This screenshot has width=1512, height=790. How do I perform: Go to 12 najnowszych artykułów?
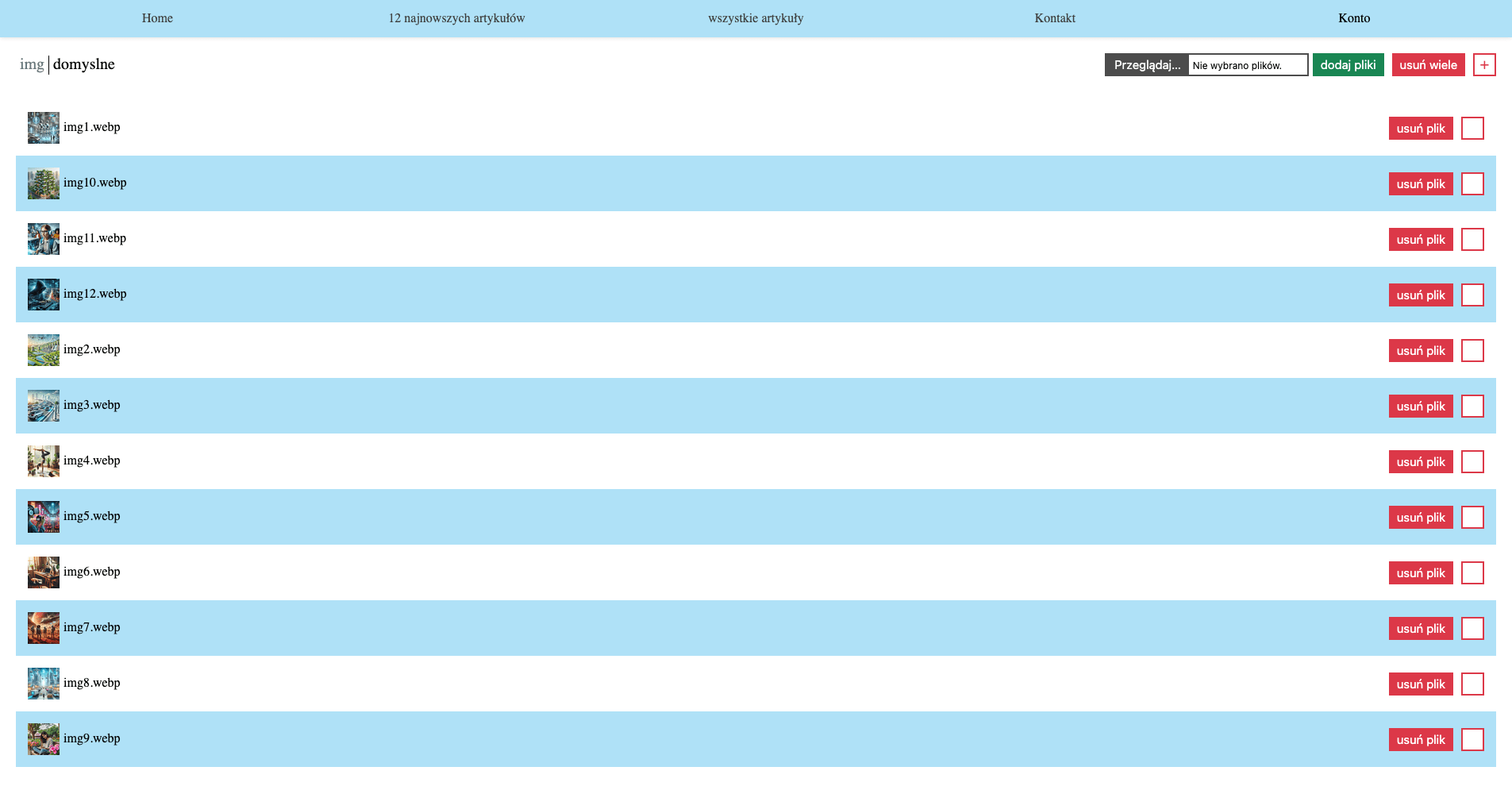click(x=456, y=18)
